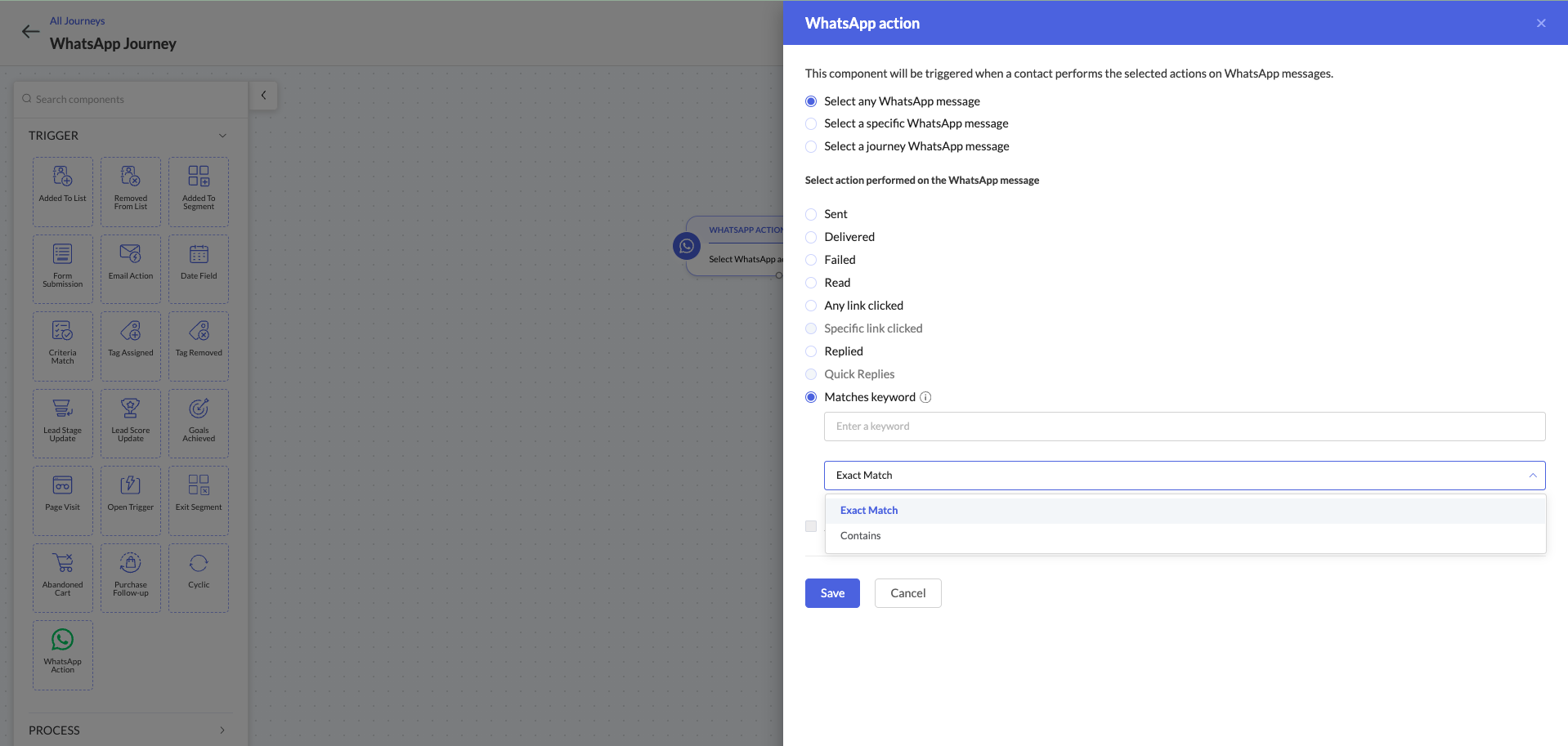
Task: Select the Abandoned Cart trigger icon
Action: (63, 562)
